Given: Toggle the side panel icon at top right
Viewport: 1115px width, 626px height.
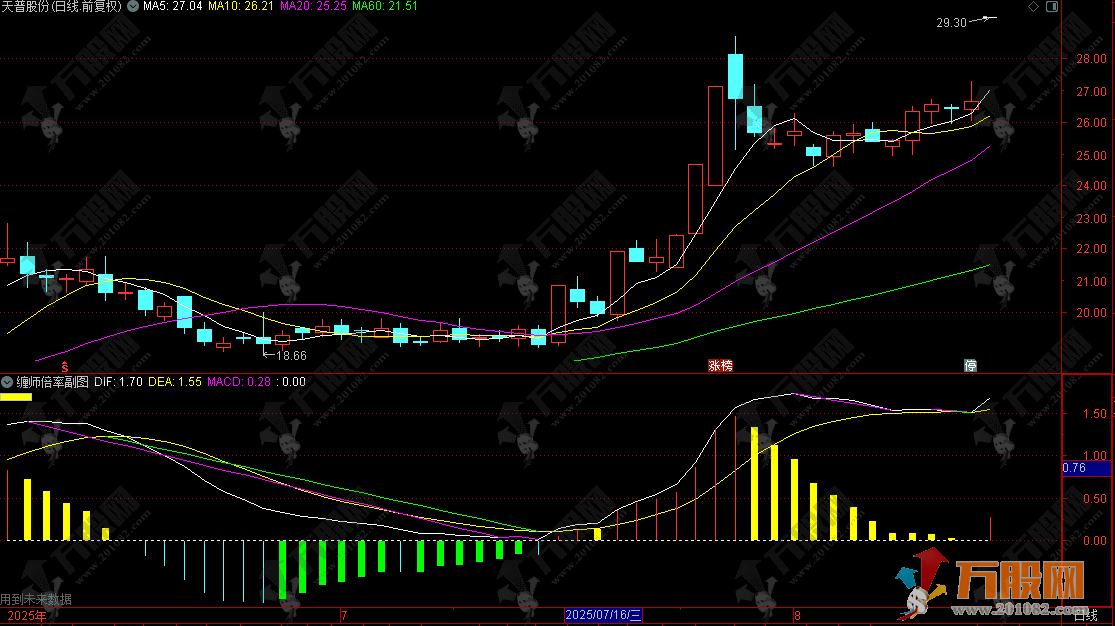Looking at the screenshot, I should [1052, 6].
